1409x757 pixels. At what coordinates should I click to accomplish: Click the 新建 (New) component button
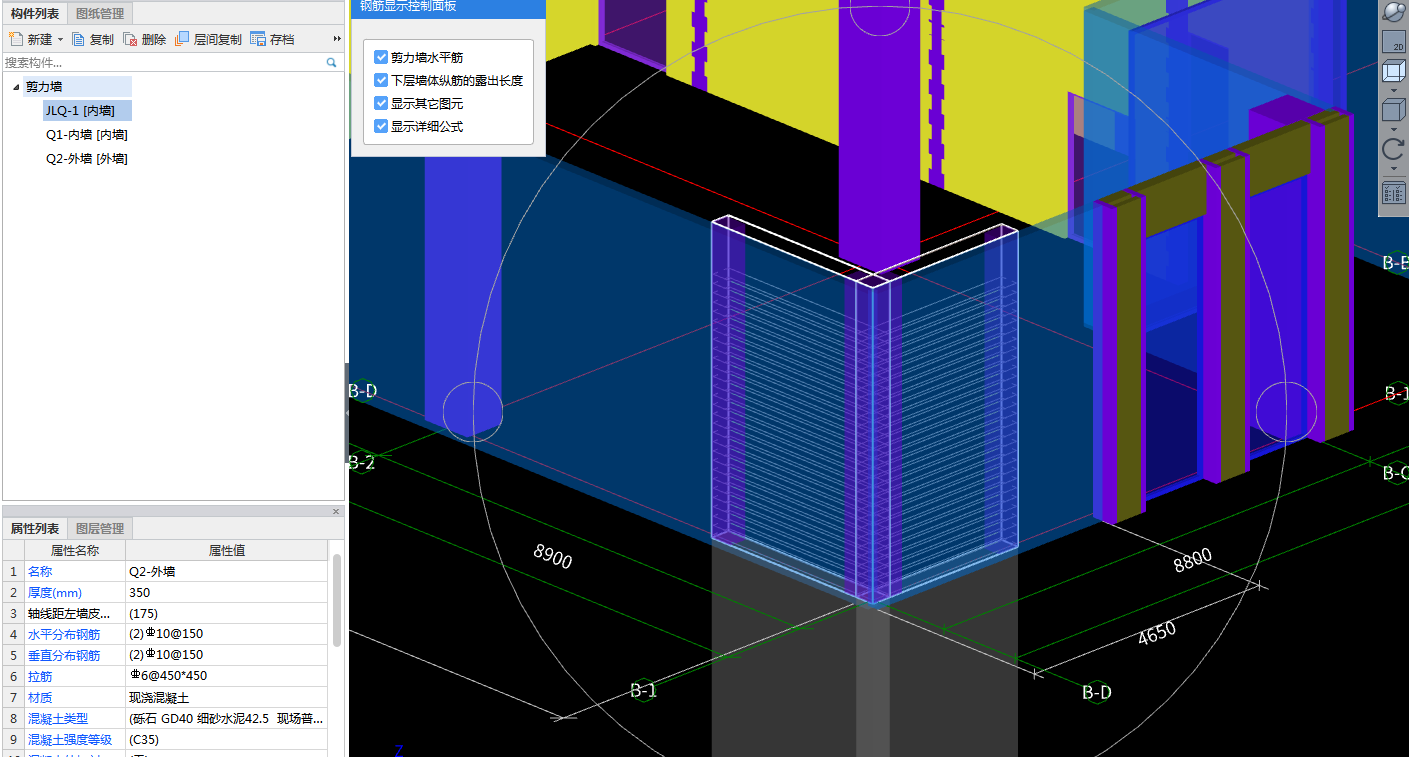(x=31, y=39)
